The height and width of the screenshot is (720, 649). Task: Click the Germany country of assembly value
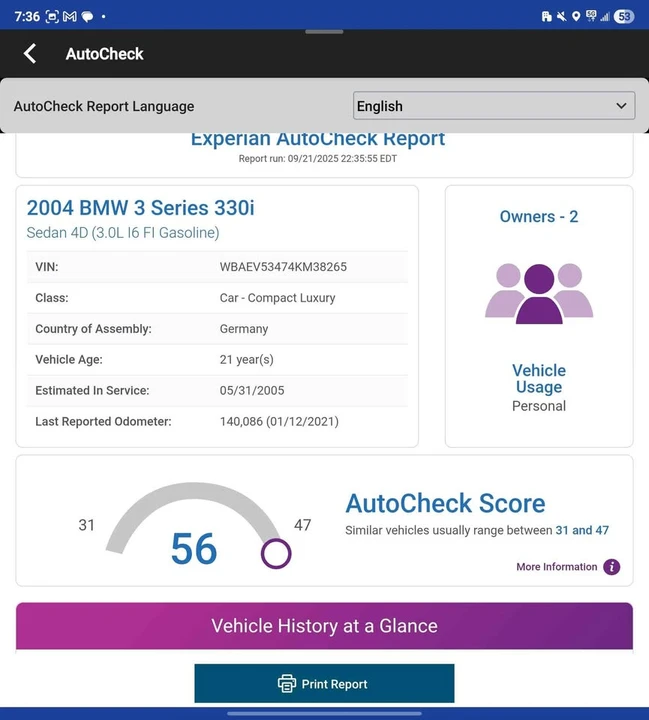tap(244, 329)
